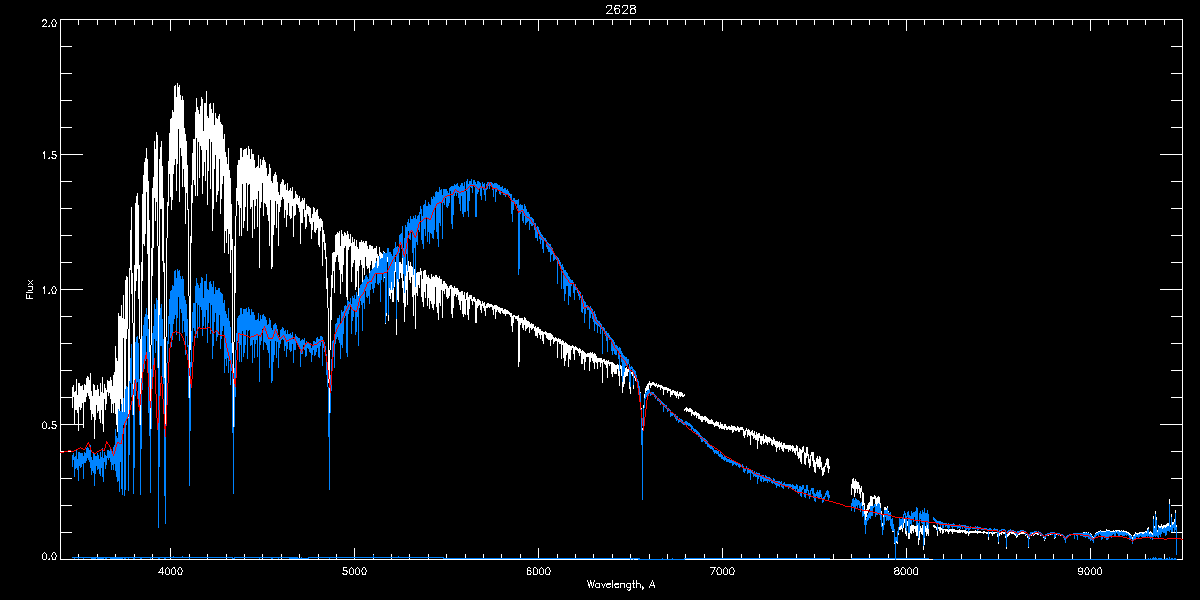1200x600 pixels.
Task: Click the 8000 x-axis tick label
Action: tap(906, 572)
